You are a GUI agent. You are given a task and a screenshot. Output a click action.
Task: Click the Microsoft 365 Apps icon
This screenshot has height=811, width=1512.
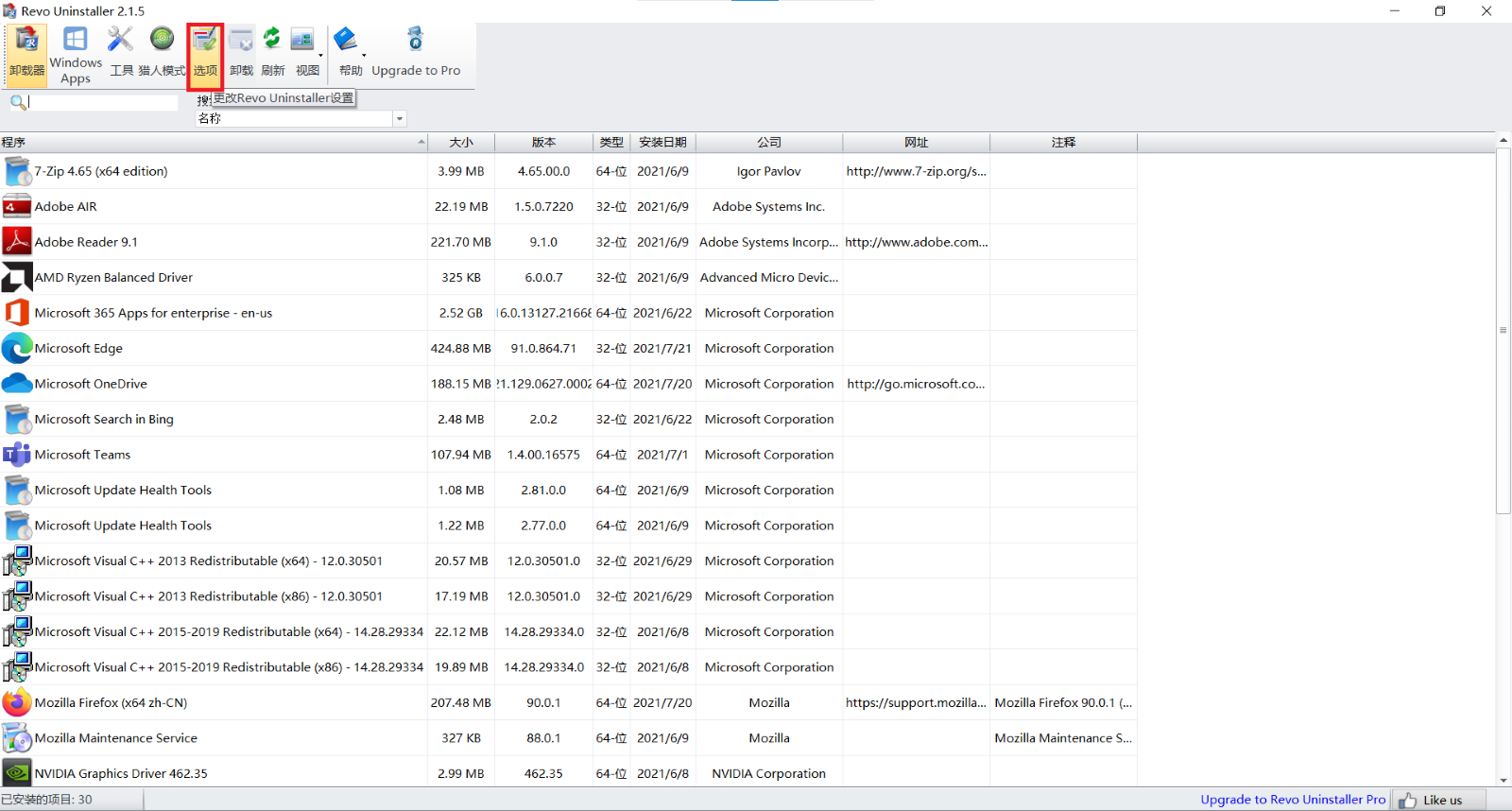tap(17, 313)
